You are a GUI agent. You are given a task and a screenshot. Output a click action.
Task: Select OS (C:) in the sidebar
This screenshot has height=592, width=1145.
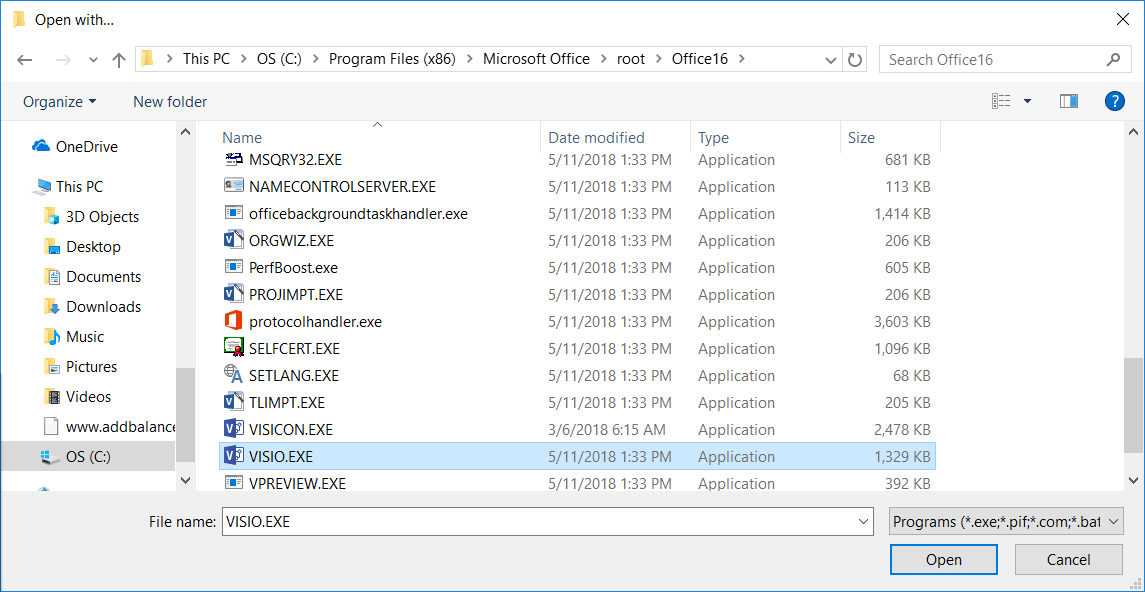88,457
